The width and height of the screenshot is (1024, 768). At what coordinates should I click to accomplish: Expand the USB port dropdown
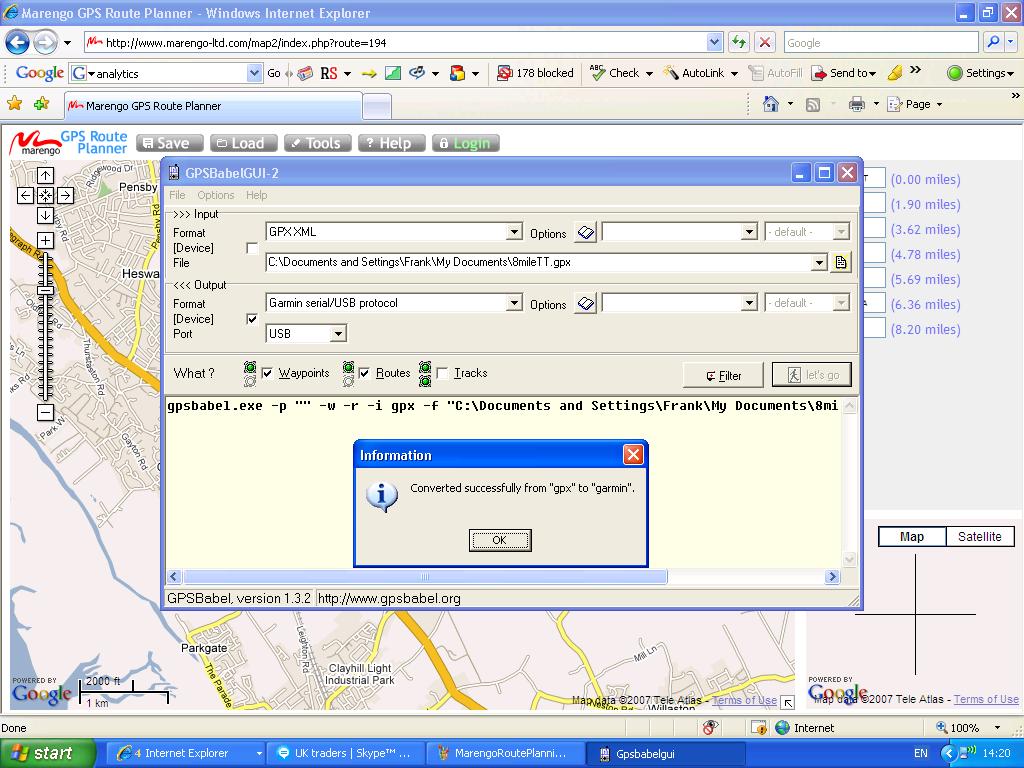tap(338, 334)
